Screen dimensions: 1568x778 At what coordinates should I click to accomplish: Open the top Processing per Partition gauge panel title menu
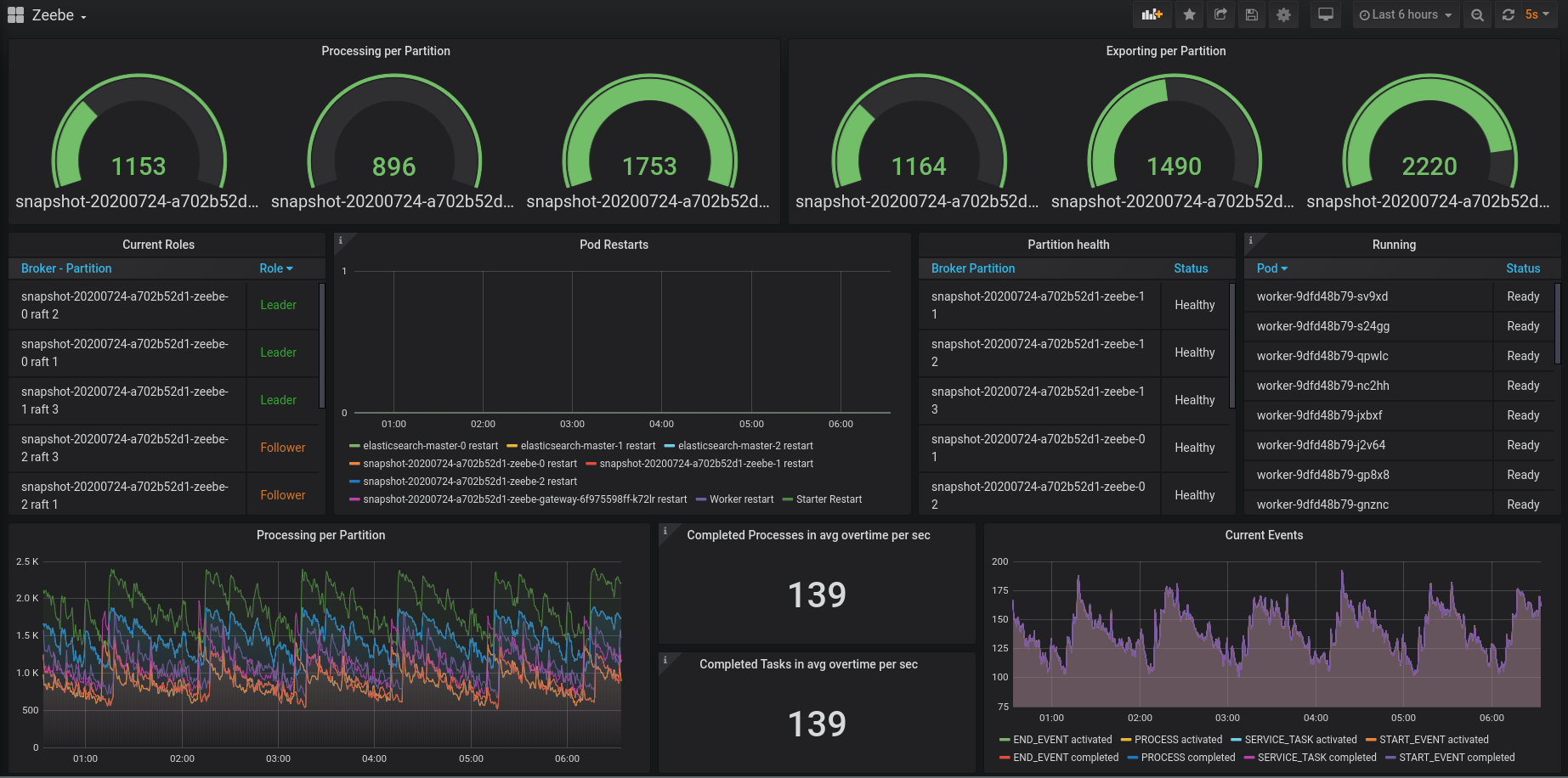click(x=386, y=51)
